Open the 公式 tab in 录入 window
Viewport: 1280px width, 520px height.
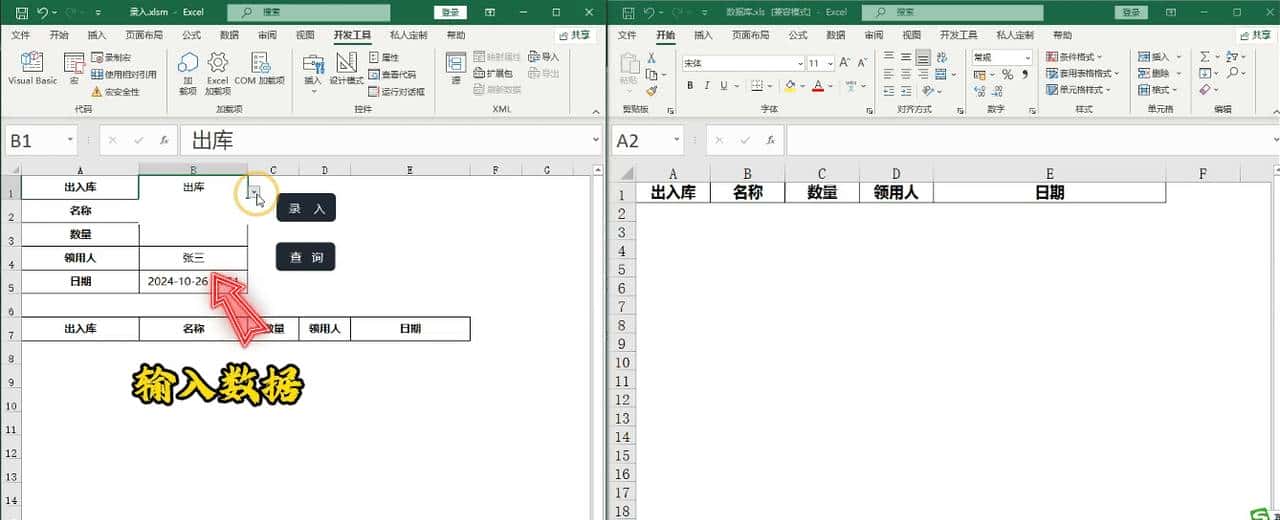191,34
